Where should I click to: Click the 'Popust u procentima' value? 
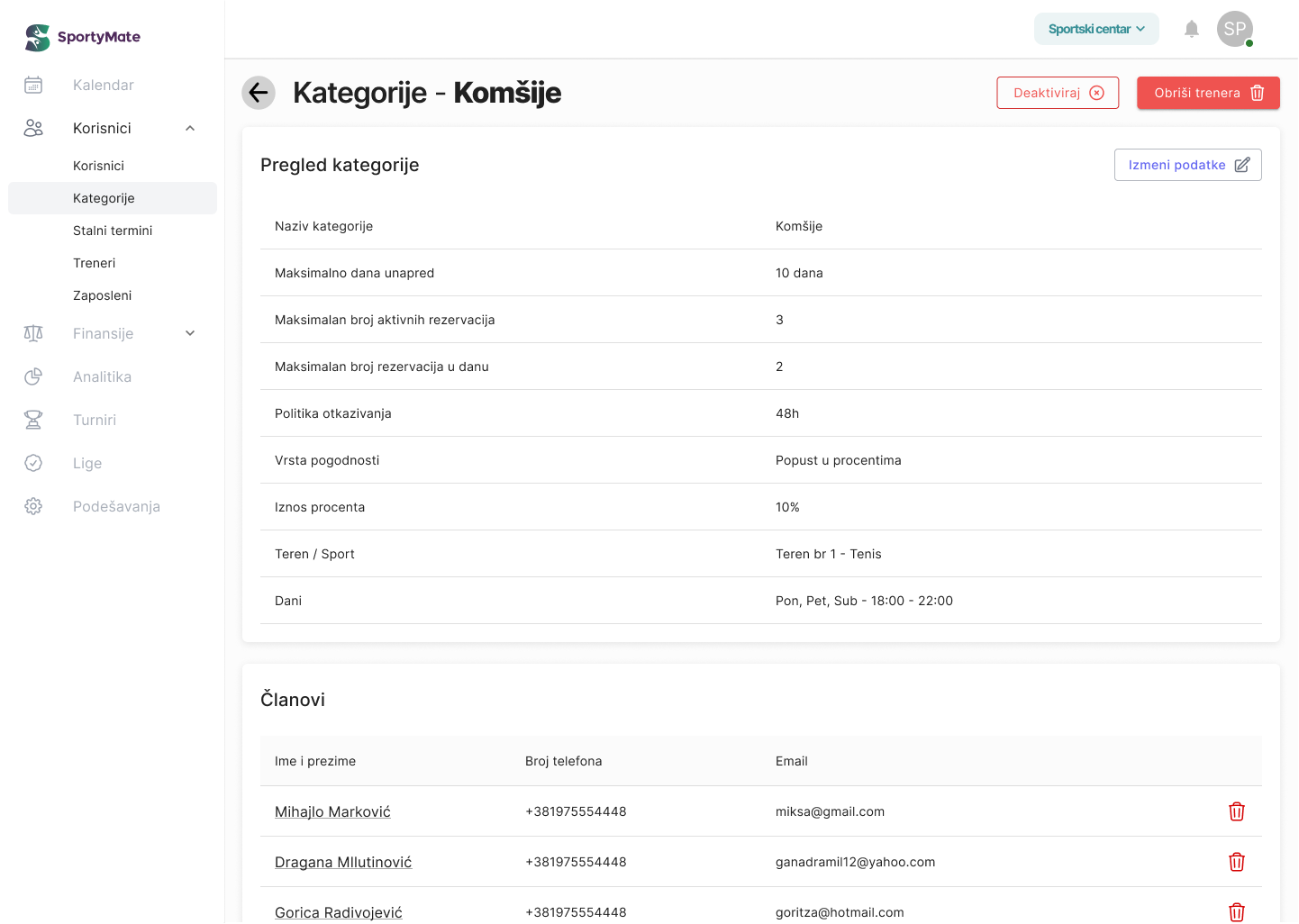pyautogui.click(x=838, y=460)
